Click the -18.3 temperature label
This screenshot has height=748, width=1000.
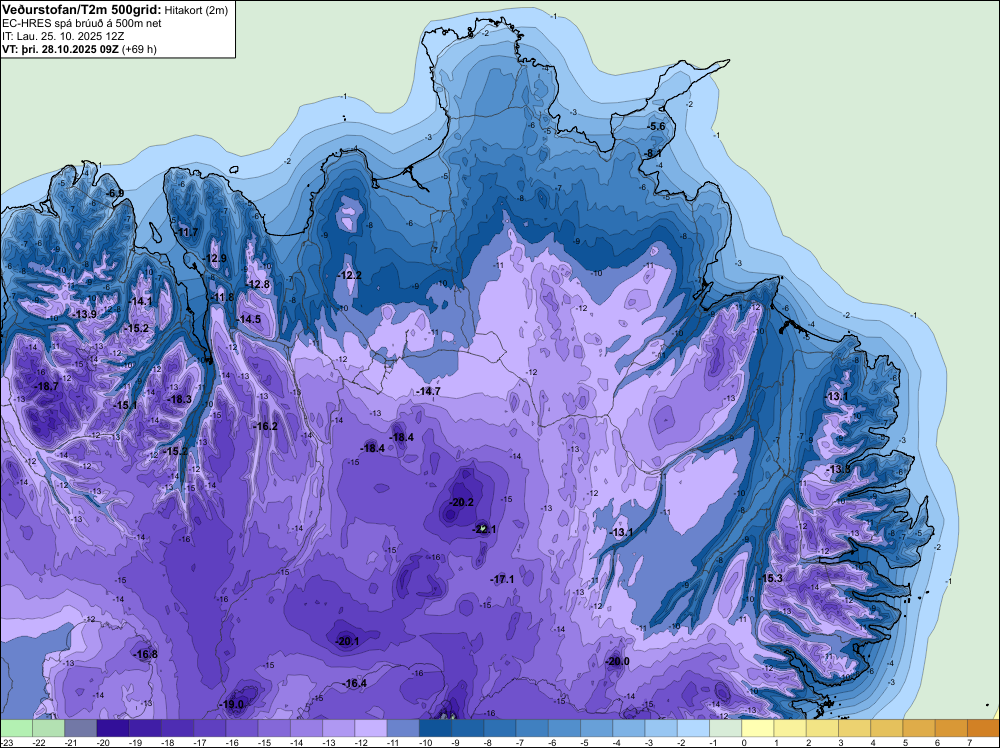tap(179, 399)
